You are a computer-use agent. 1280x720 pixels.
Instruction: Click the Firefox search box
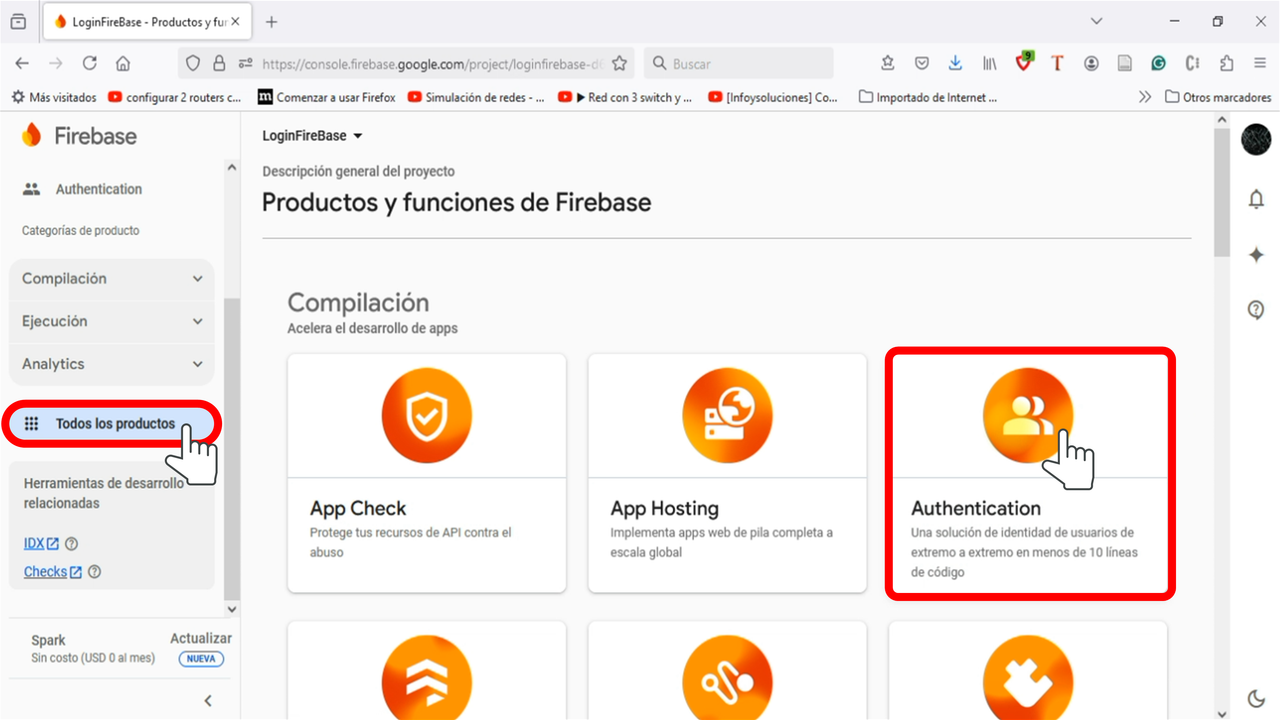coord(738,63)
